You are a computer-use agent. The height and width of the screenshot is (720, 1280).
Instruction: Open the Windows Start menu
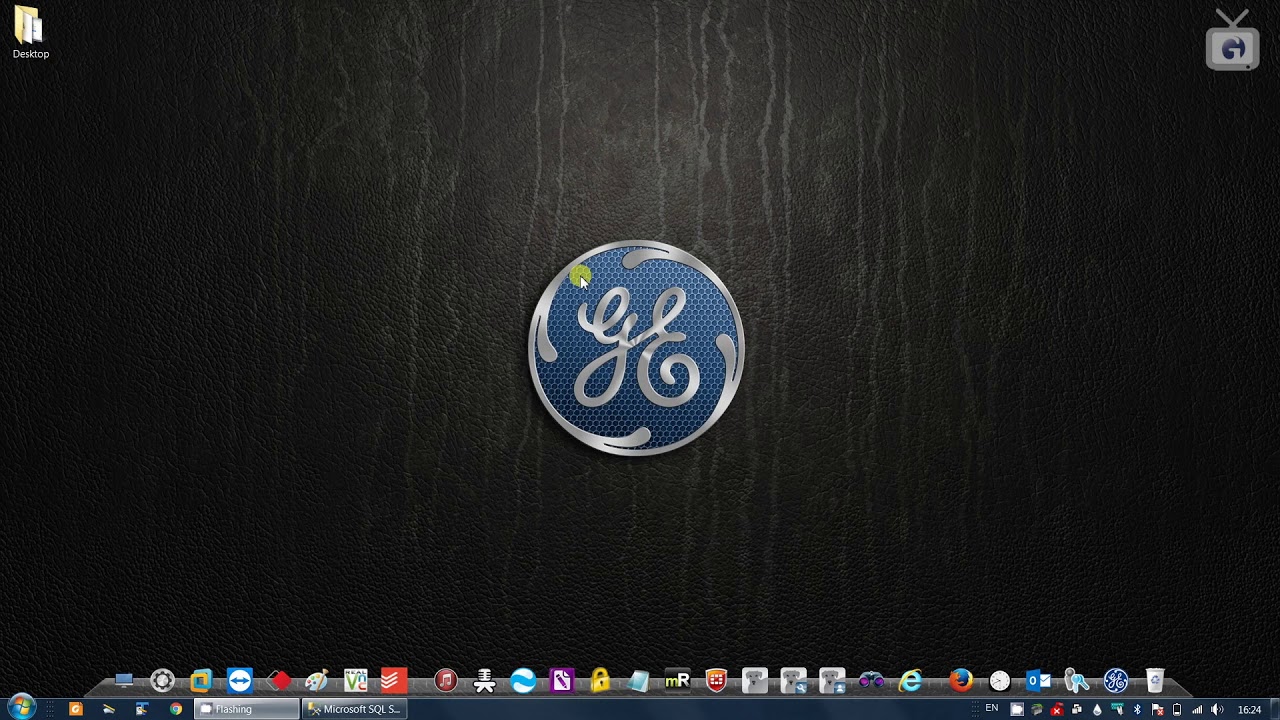[21, 708]
